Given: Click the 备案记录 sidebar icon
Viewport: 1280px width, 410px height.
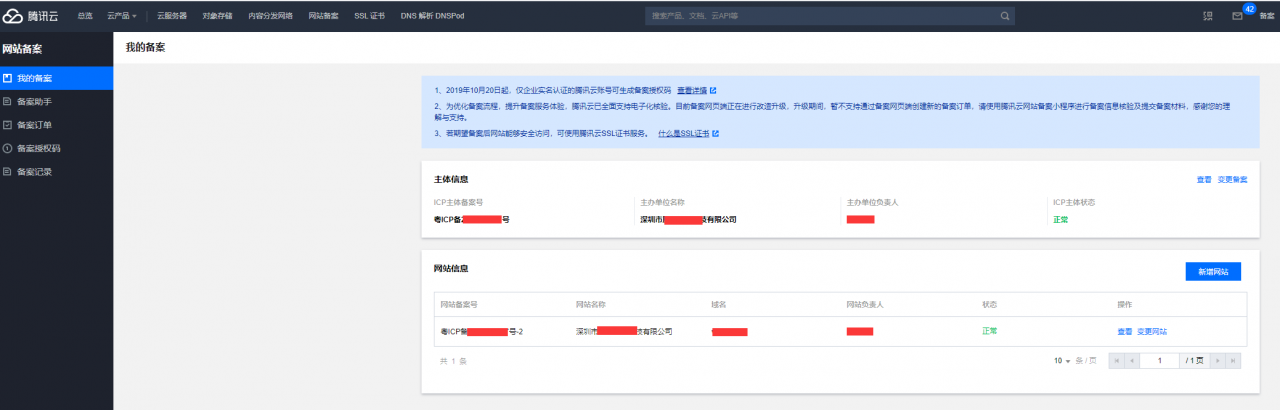Looking at the screenshot, I should (8, 171).
